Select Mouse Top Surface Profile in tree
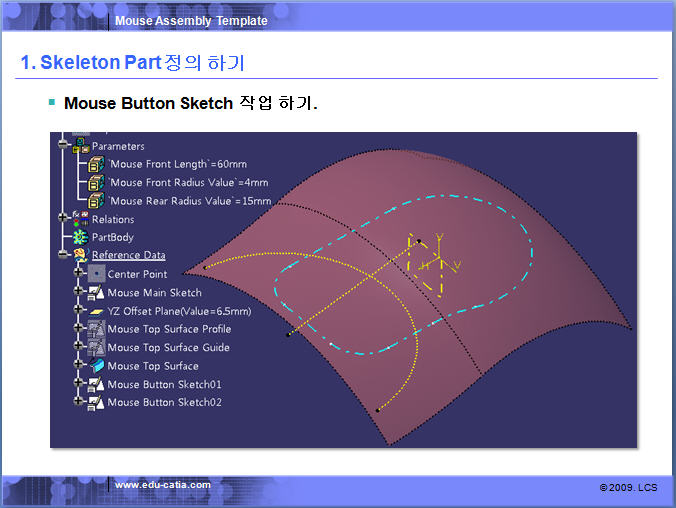This screenshot has width=676, height=508. pos(168,329)
